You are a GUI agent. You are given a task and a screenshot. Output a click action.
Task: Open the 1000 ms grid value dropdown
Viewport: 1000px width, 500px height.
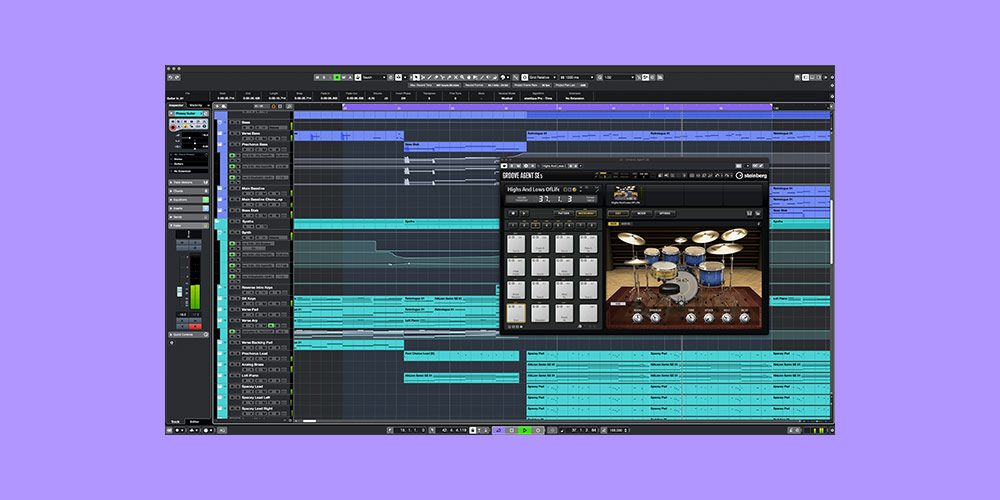pos(577,77)
